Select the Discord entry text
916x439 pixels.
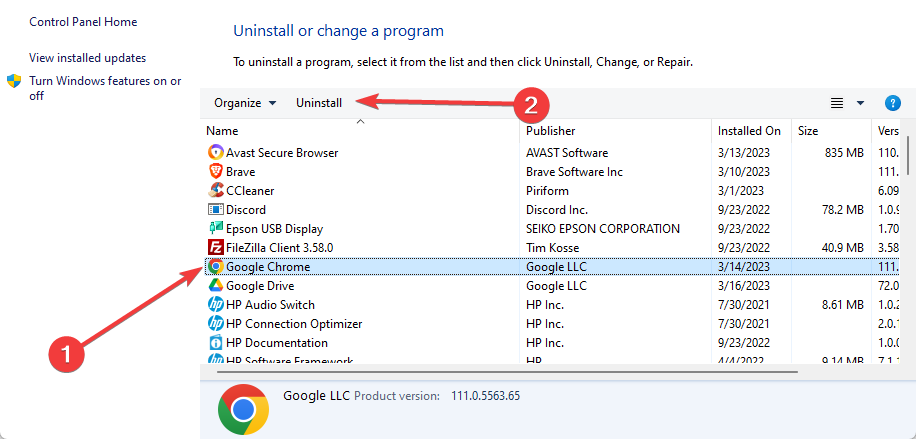pos(246,209)
